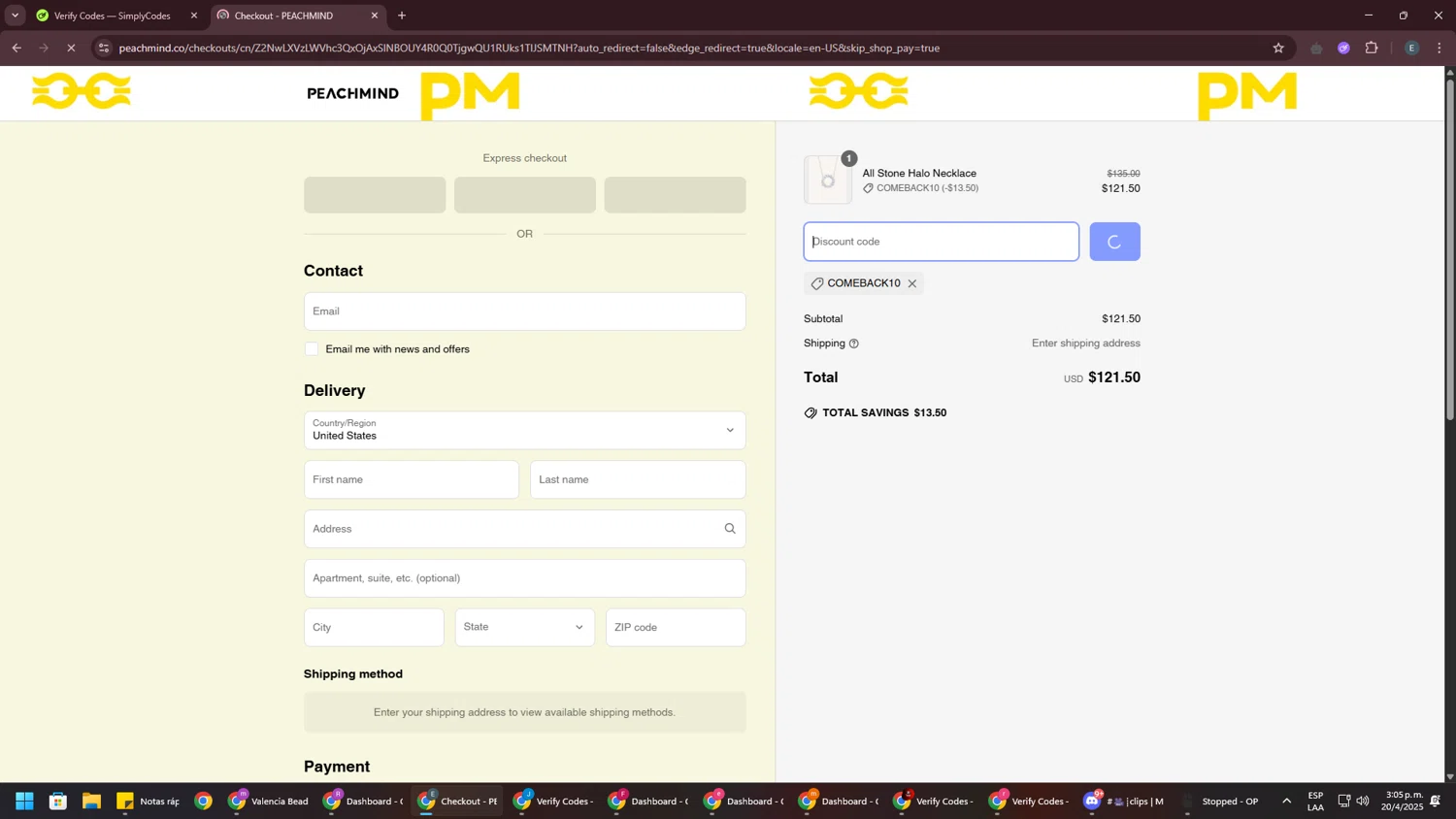Viewport: 1456px width, 819px height.
Task: Click 'Enter shipping address' text next to Shipping
Action: 1085,344
